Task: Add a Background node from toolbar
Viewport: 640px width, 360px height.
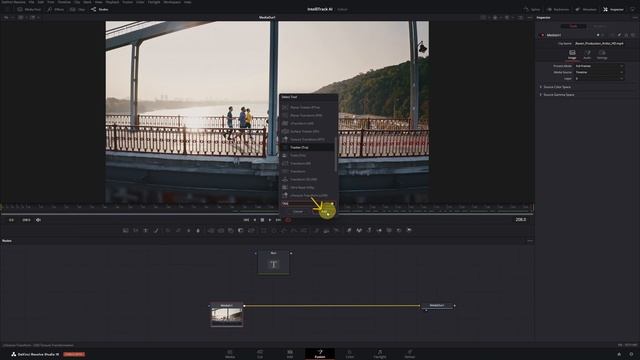Action: 126,231
